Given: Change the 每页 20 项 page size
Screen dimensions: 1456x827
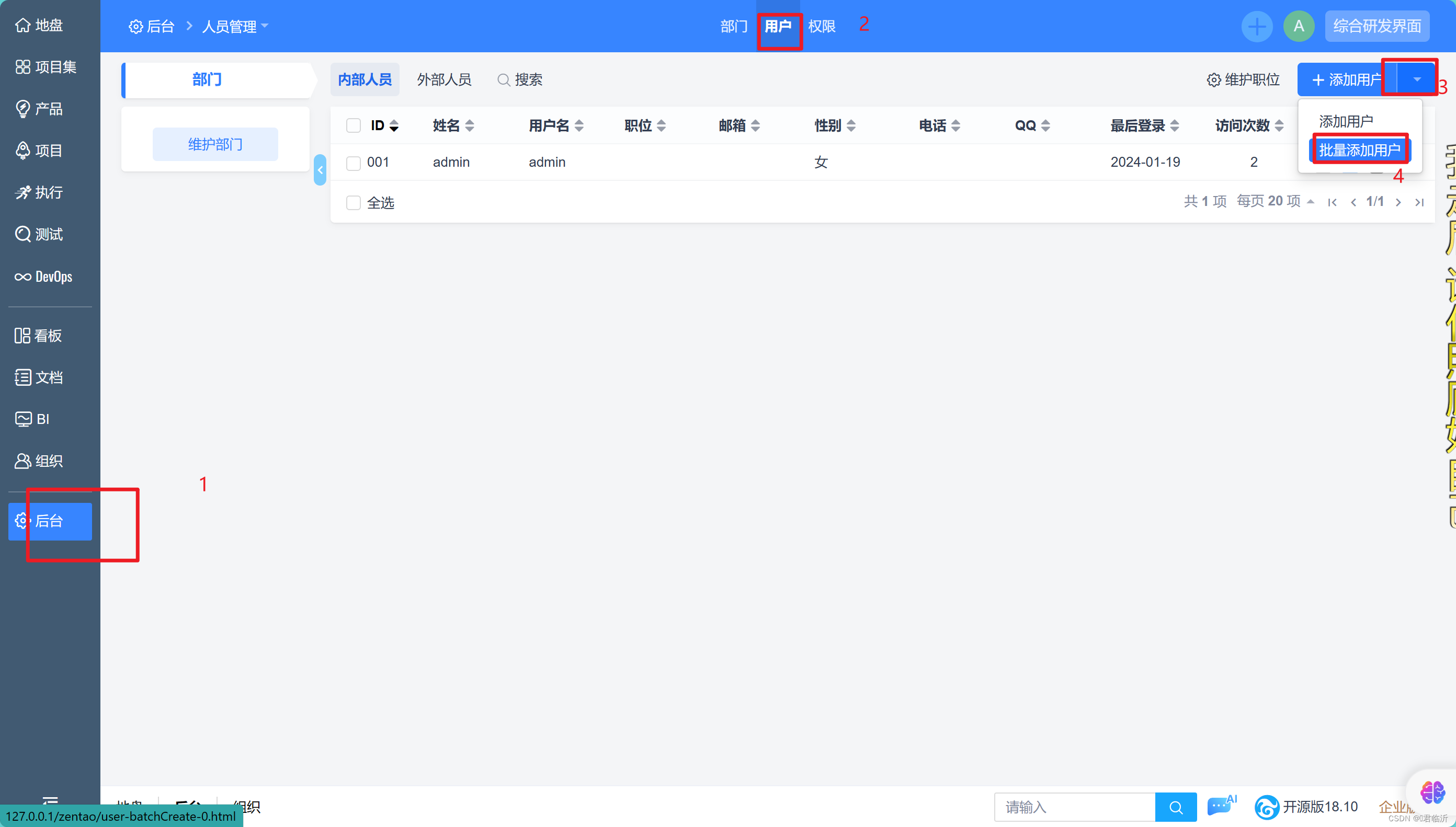Looking at the screenshot, I should (x=1276, y=201).
